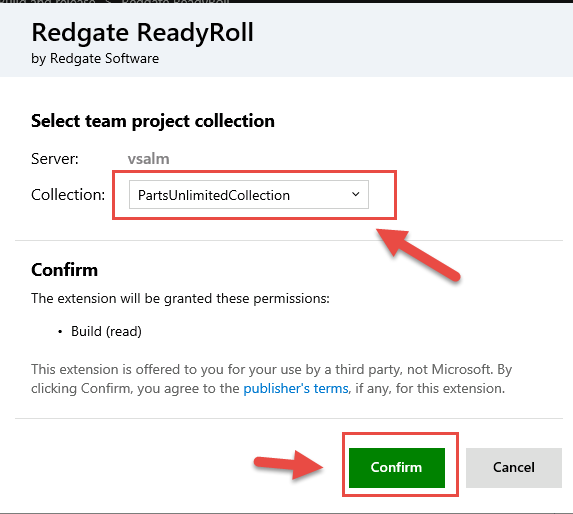The width and height of the screenshot is (573, 514).
Task: Open the publisher's terms link
Action: pyautogui.click(x=296, y=388)
